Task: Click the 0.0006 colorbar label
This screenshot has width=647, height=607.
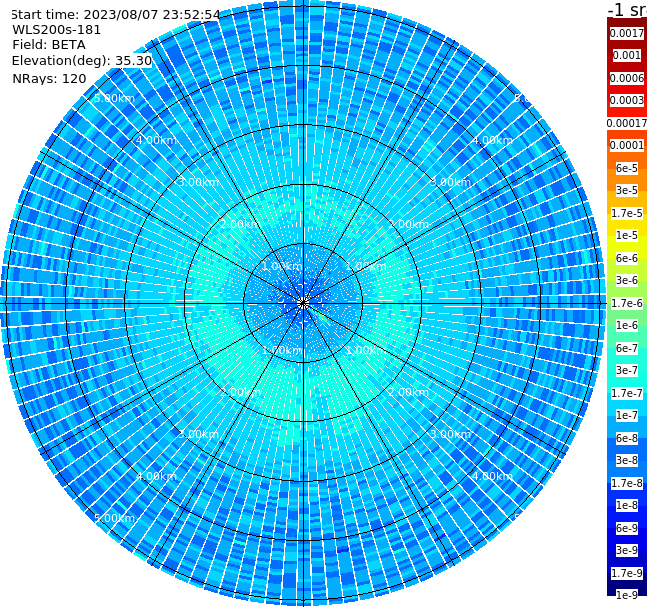Action: point(627,78)
